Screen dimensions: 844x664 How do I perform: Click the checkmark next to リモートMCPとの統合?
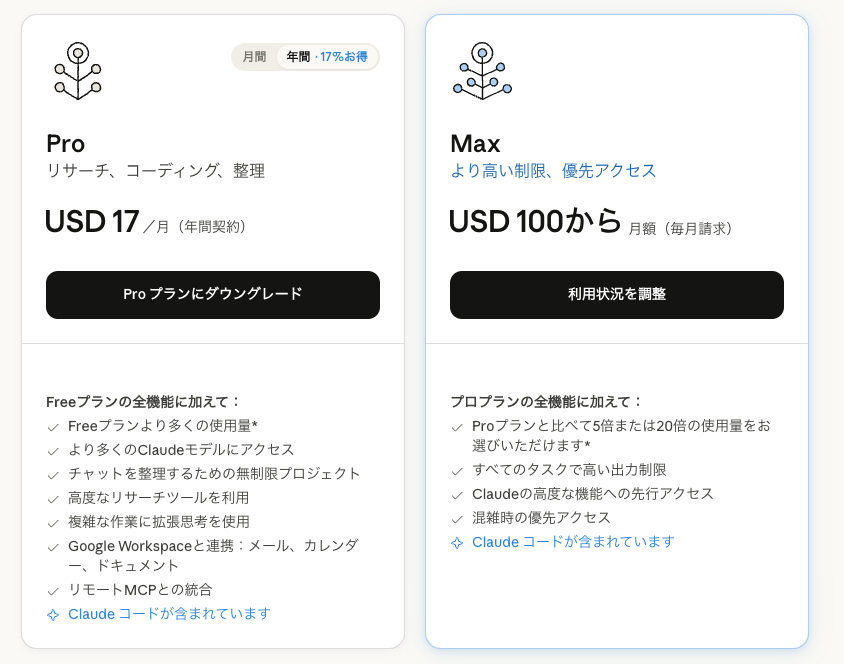click(53, 591)
